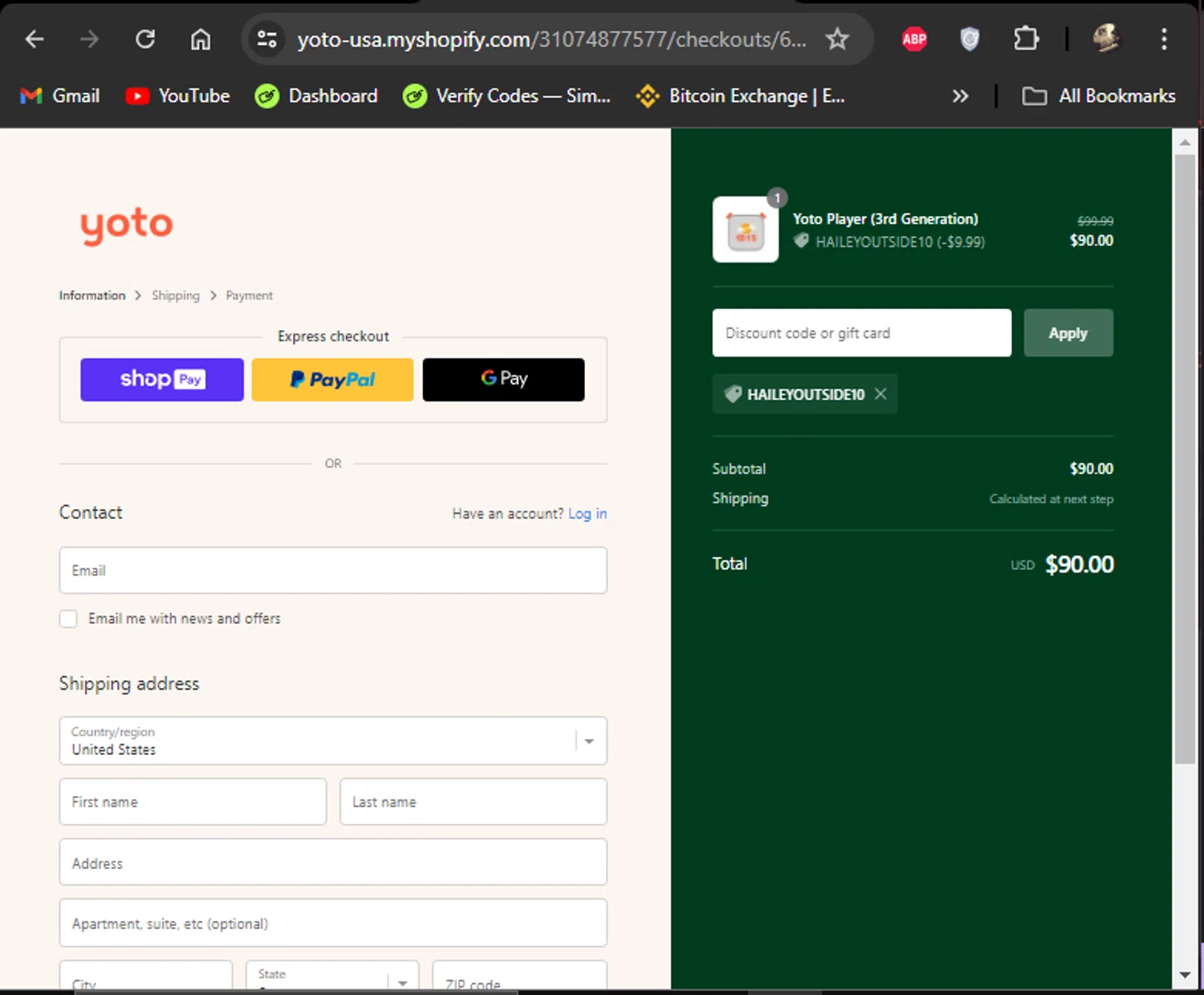Open the Country/region dropdown
The width and height of the screenshot is (1204, 995).
point(333,741)
